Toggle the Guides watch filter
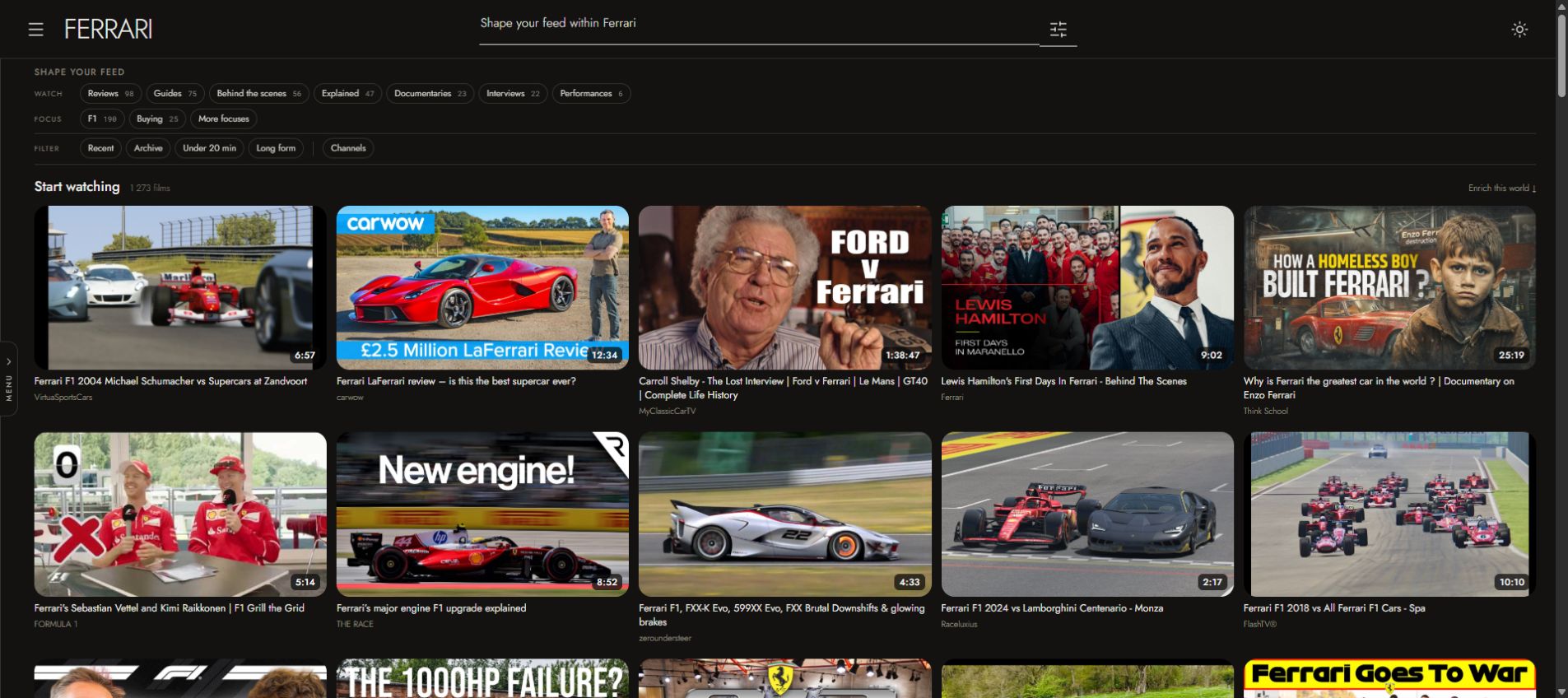Screen dimensions: 1568x698 click(x=174, y=94)
